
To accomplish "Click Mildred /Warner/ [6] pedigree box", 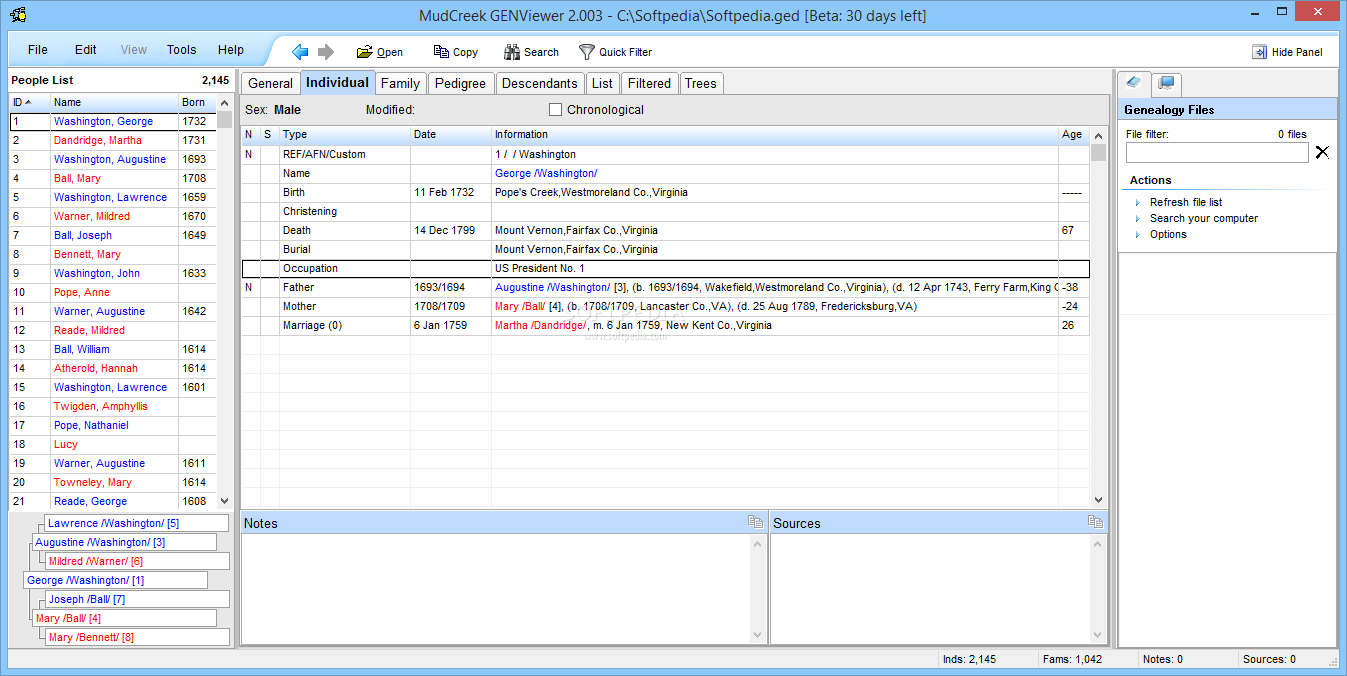I will pos(137,561).
